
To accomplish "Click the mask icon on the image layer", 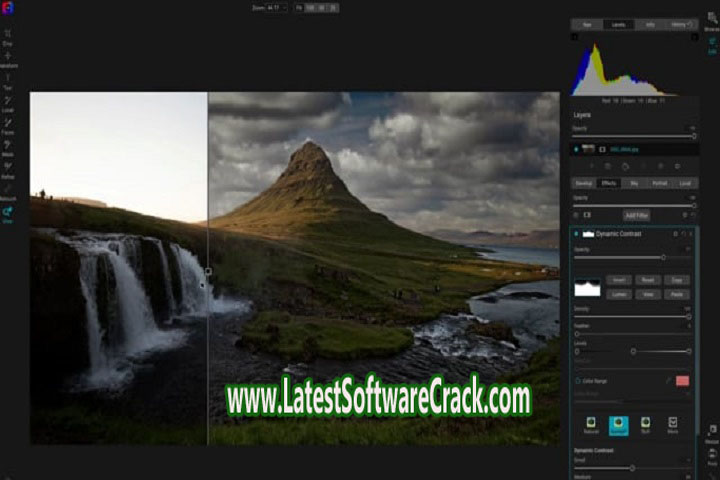I will point(602,149).
